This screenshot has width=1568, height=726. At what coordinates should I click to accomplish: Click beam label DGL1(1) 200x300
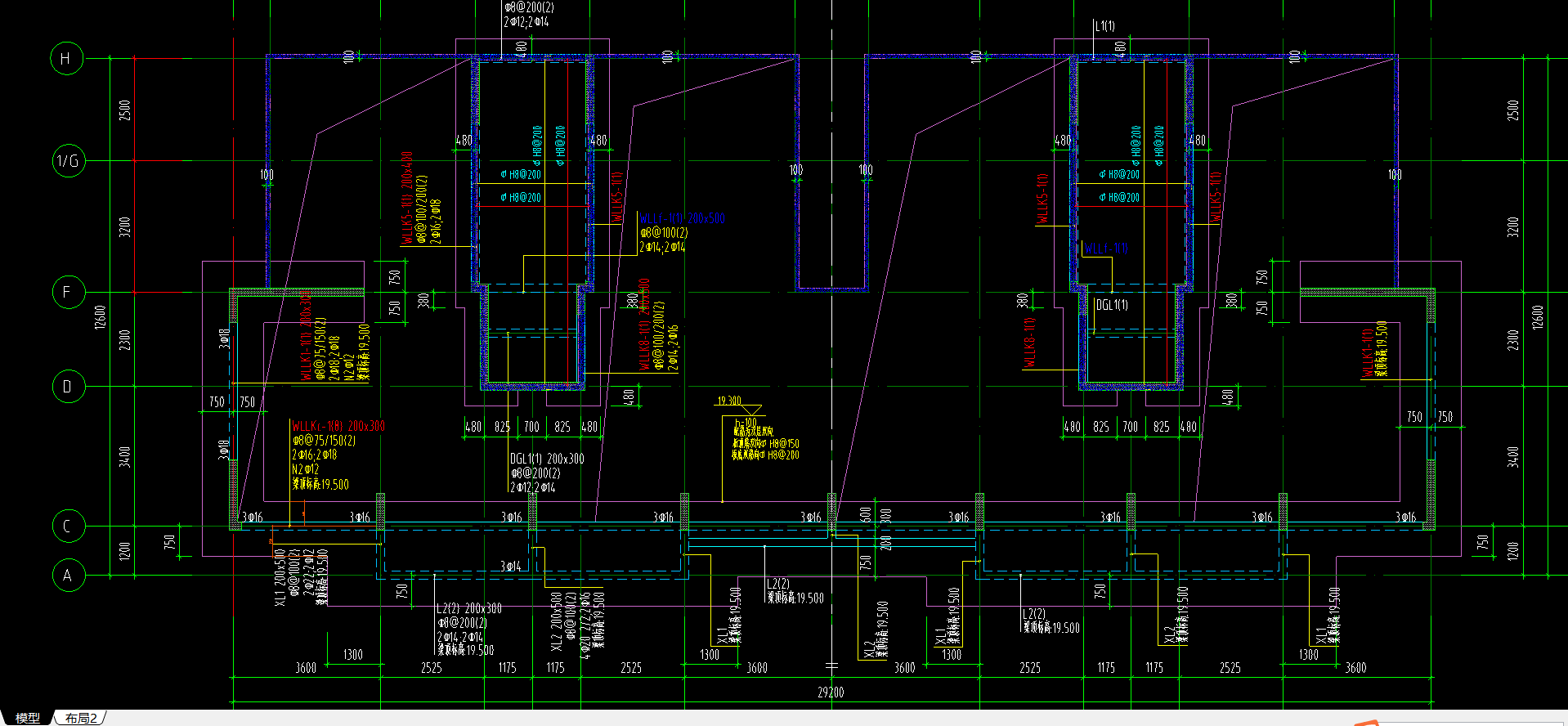(x=547, y=459)
